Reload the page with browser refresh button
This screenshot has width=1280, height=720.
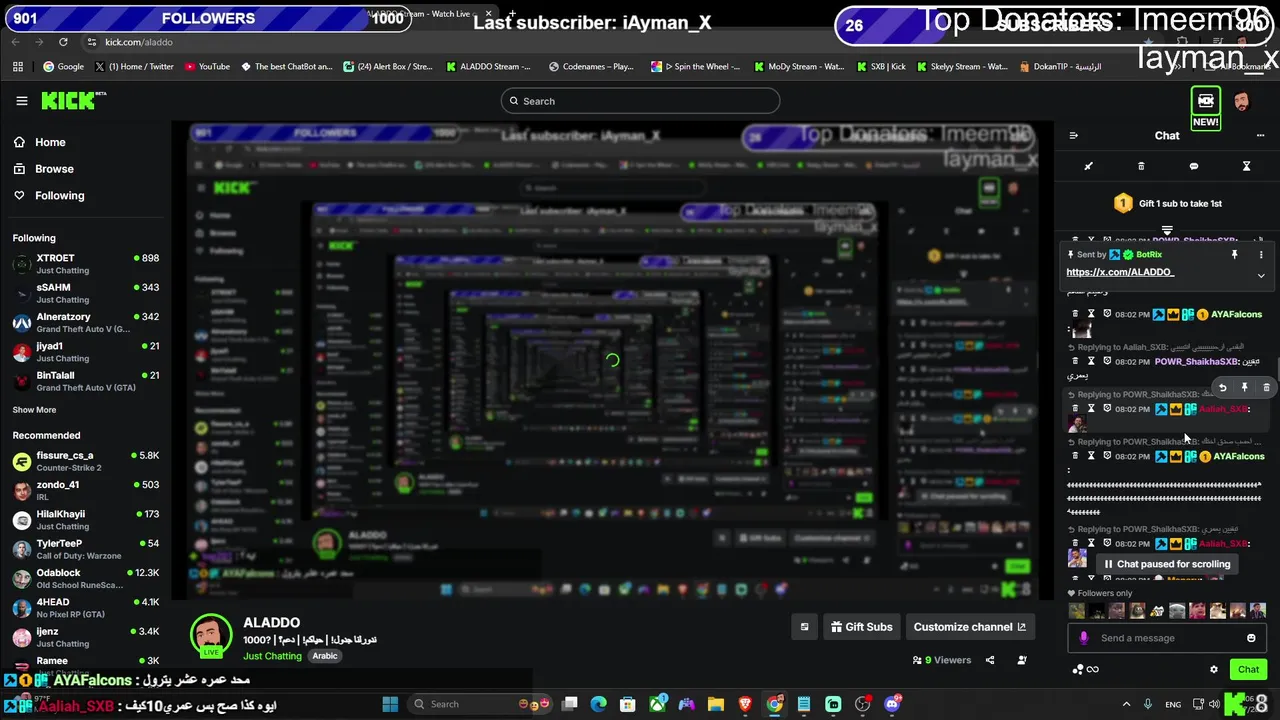pyautogui.click(x=63, y=42)
